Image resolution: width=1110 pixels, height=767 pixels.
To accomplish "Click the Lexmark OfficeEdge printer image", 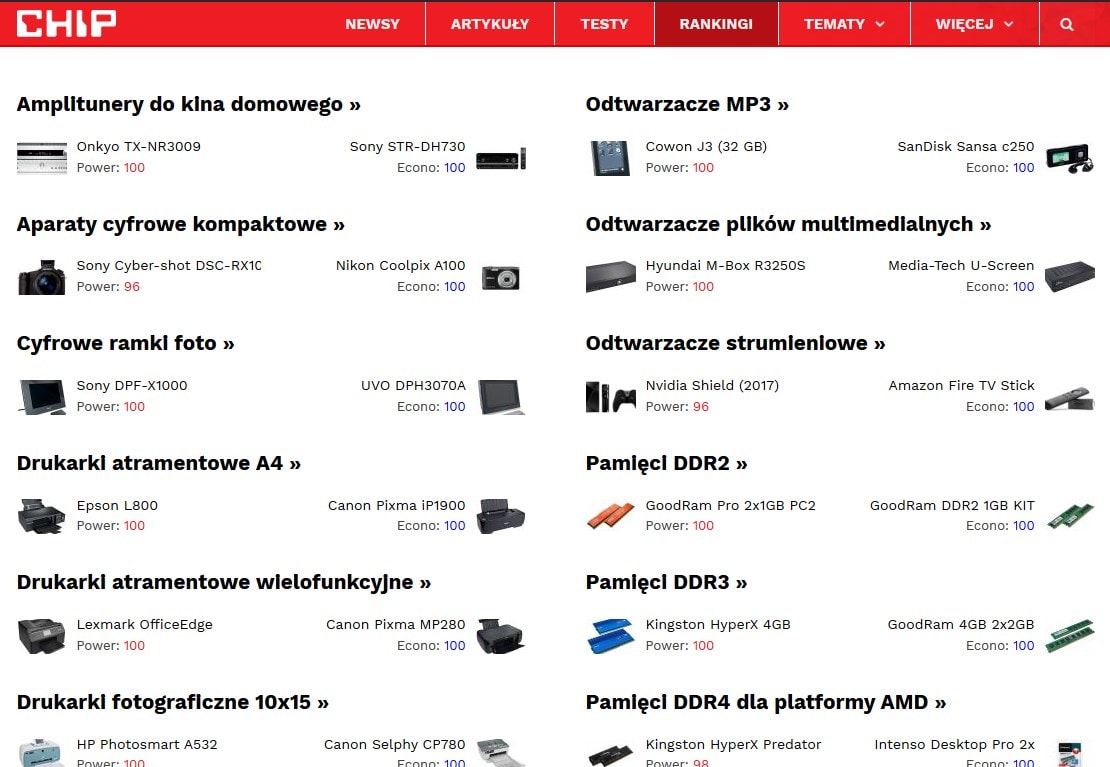I will (42, 635).
